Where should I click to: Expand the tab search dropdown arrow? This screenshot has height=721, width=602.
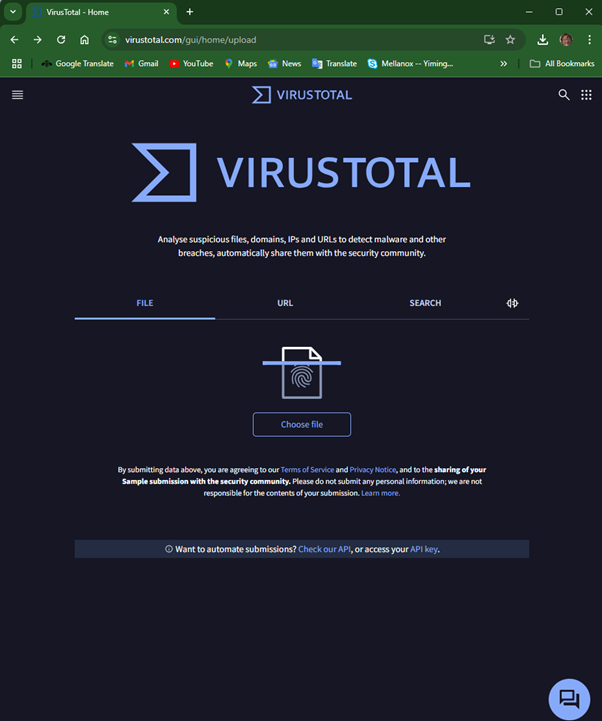[x=13, y=12]
